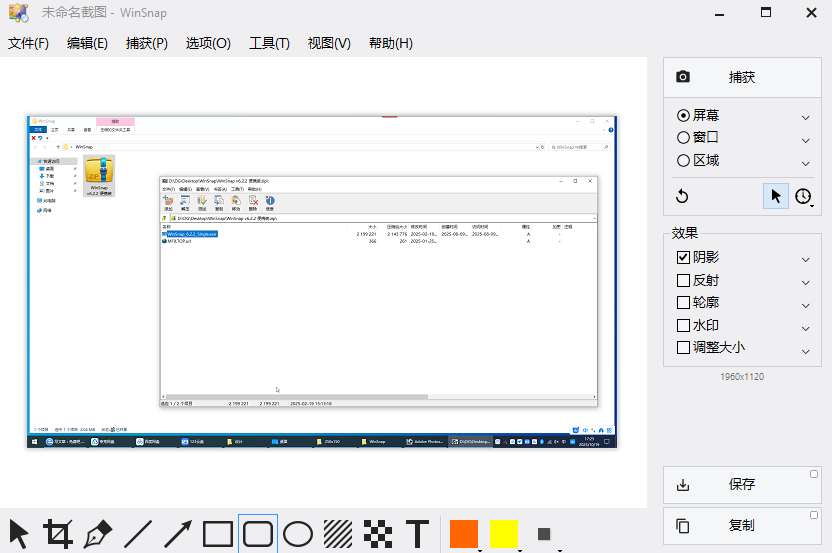
Task: Open the capture delay timer icon
Action: click(803, 196)
